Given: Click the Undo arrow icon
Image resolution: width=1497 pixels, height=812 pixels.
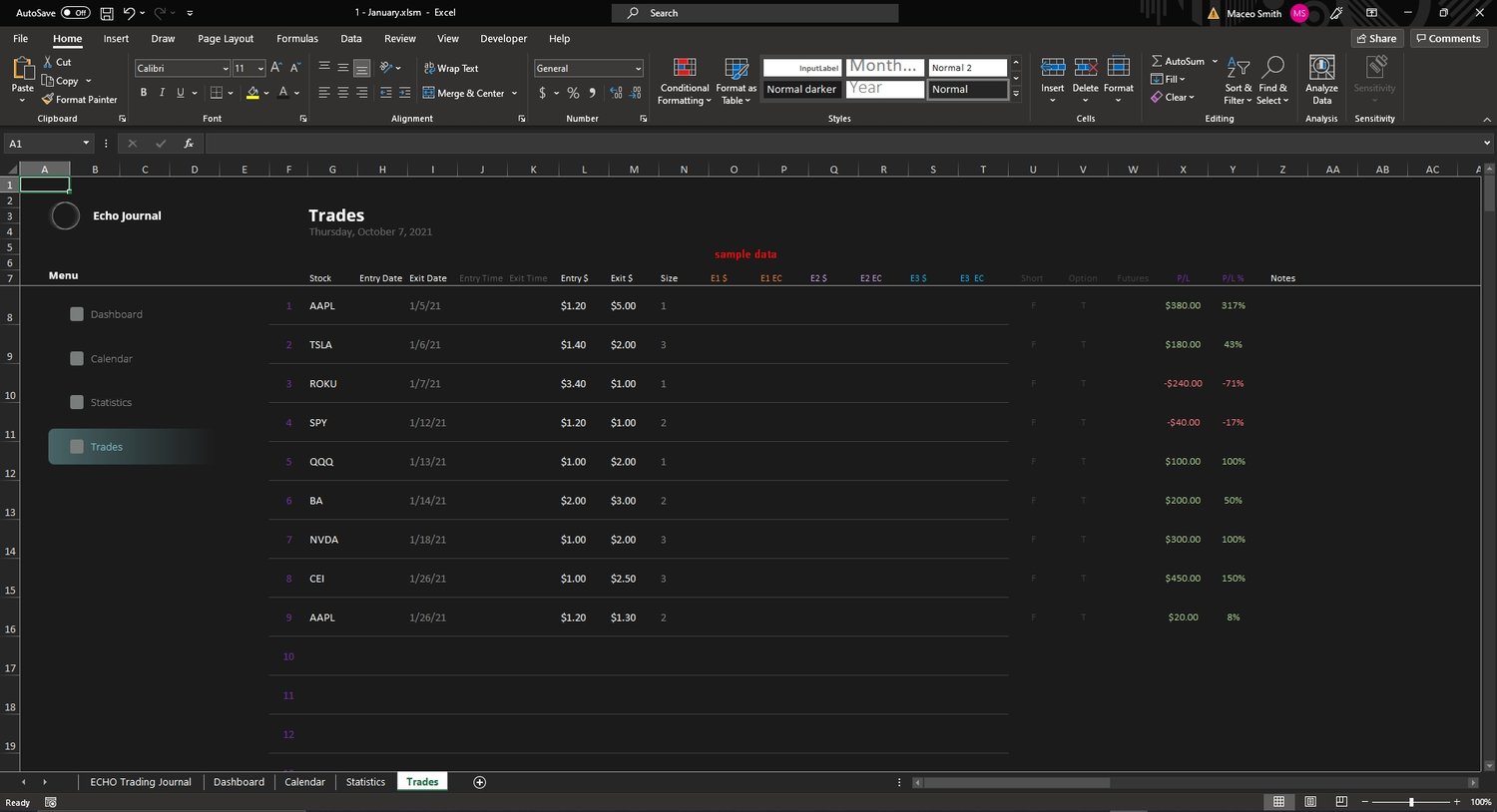Looking at the screenshot, I should click(129, 13).
